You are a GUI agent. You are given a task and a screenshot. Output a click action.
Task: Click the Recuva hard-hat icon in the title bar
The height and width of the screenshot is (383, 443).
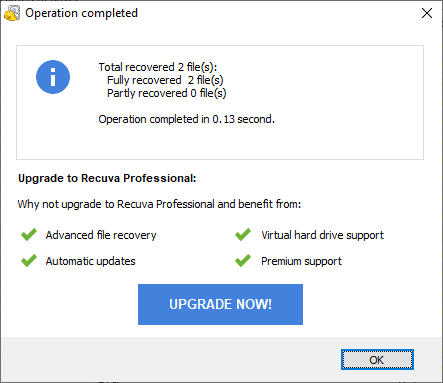[12, 13]
